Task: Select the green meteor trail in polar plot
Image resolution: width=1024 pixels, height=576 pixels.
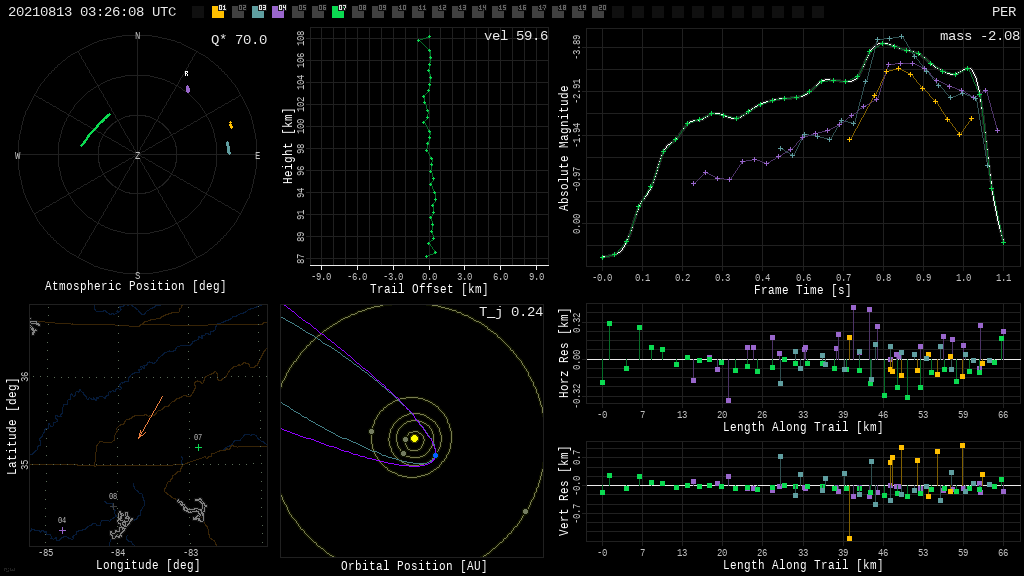Action: [96, 129]
